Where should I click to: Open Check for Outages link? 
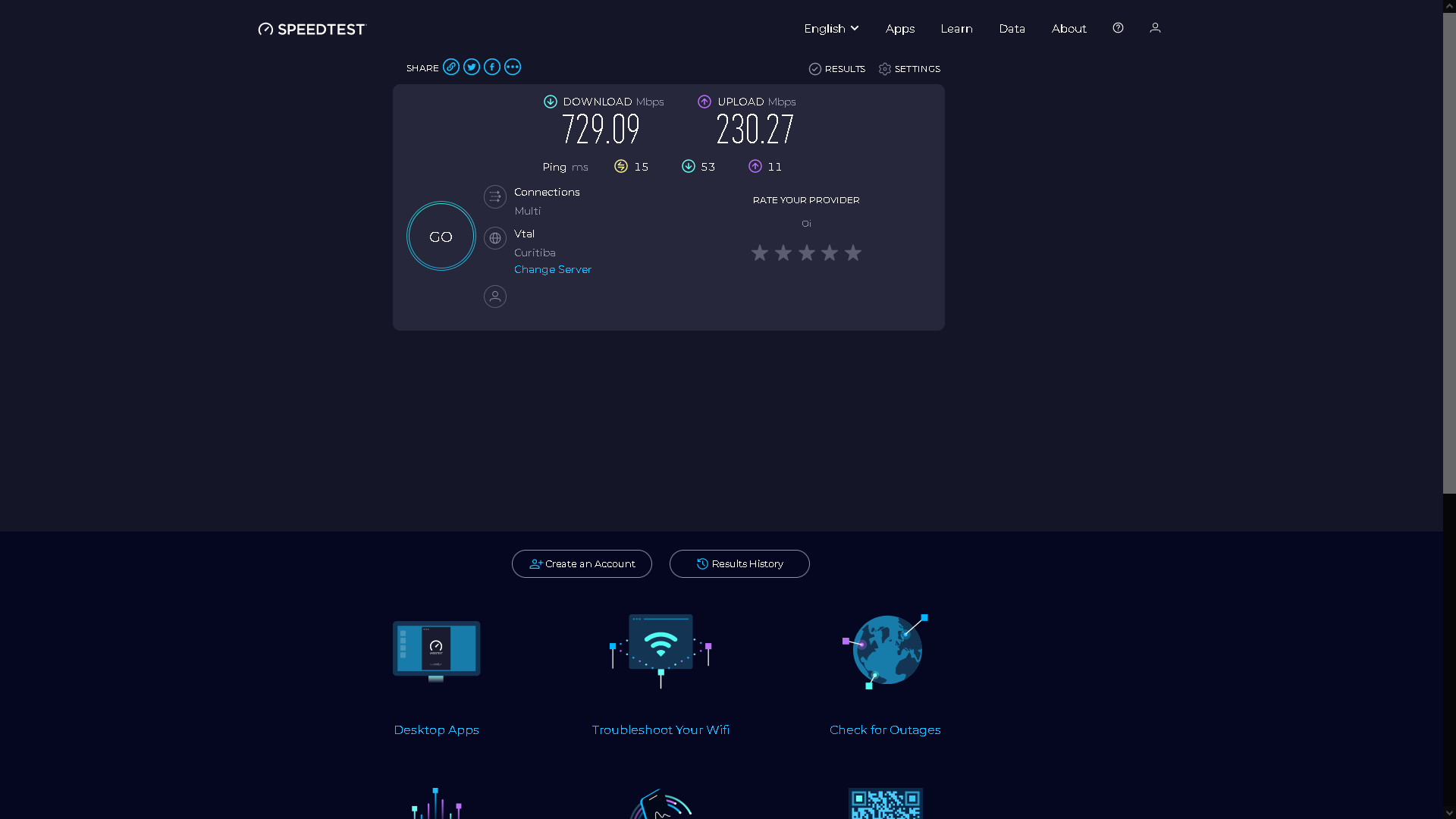885,730
